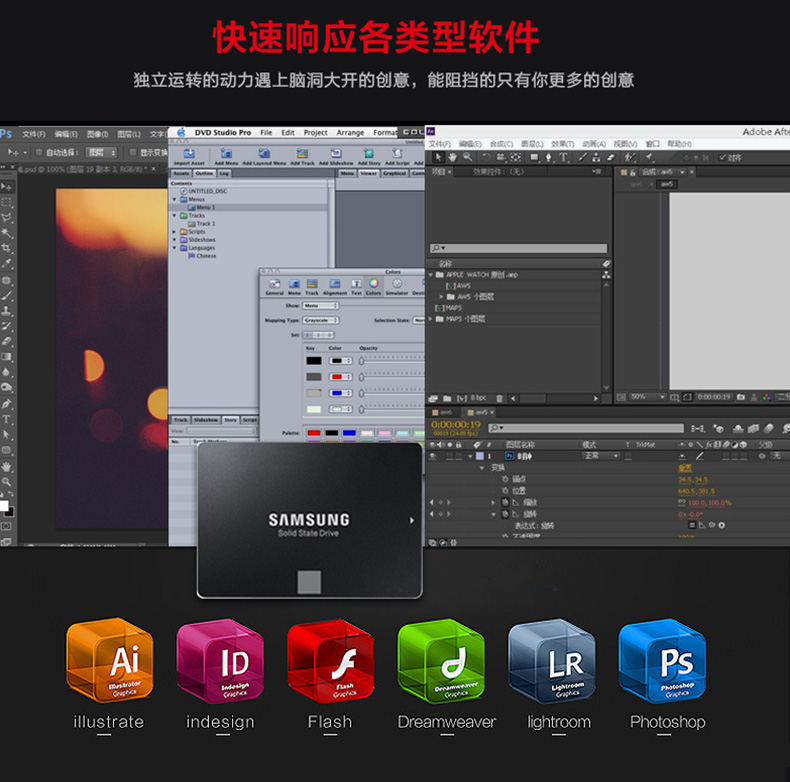
Task: Click the Dreamweaver cube icon
Action: pyautogui.click(x=441, y=661)
